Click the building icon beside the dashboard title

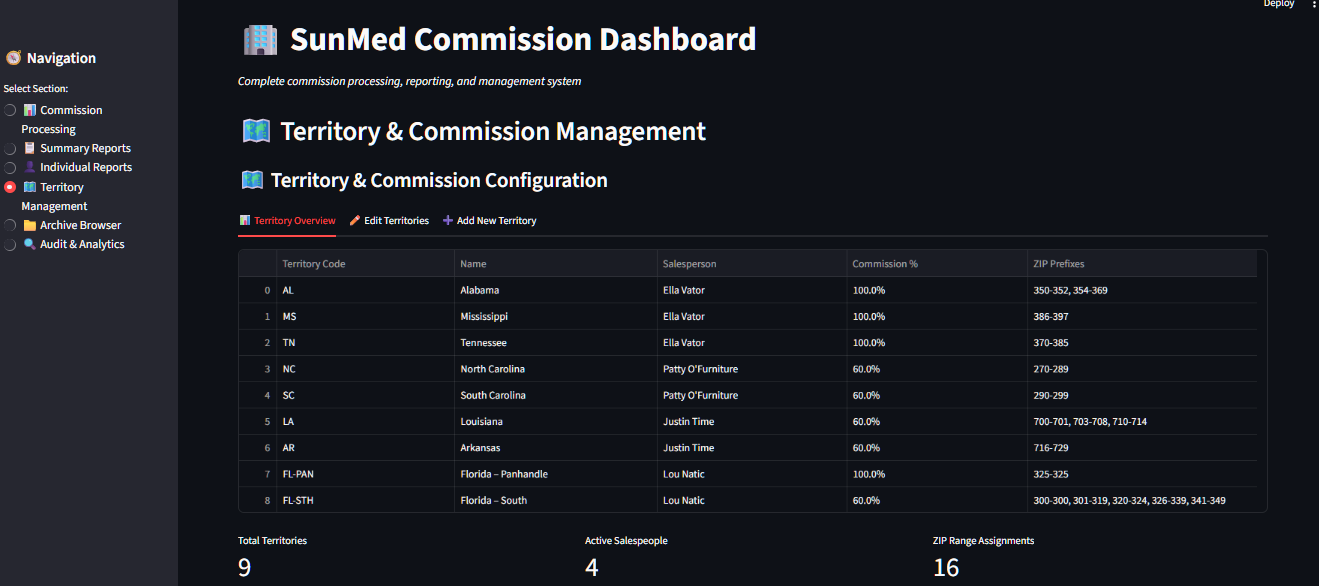258,38
